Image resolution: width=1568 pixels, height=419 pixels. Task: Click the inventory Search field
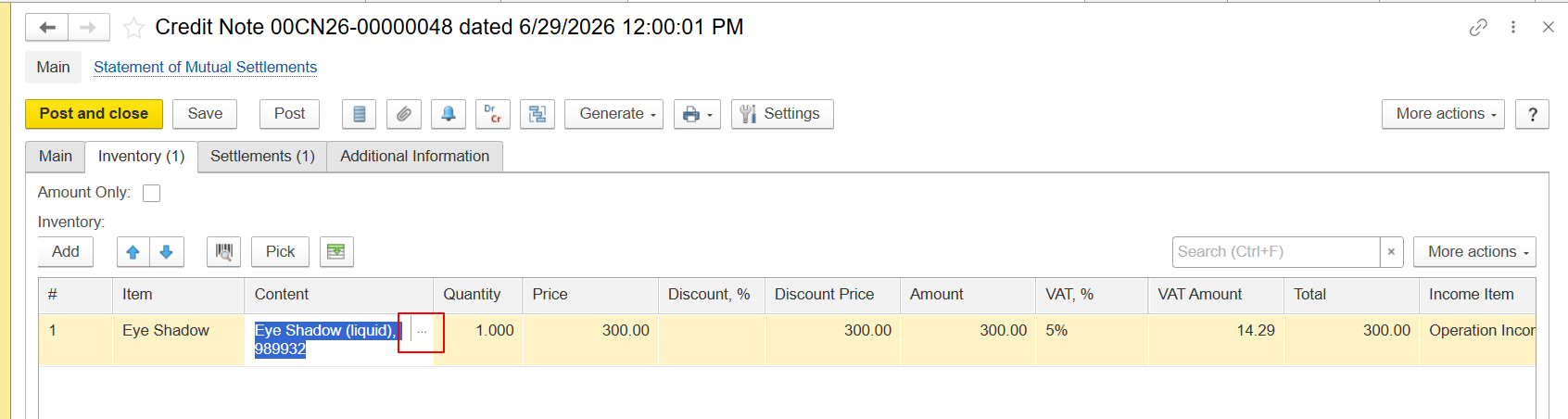pos(1276,252)
